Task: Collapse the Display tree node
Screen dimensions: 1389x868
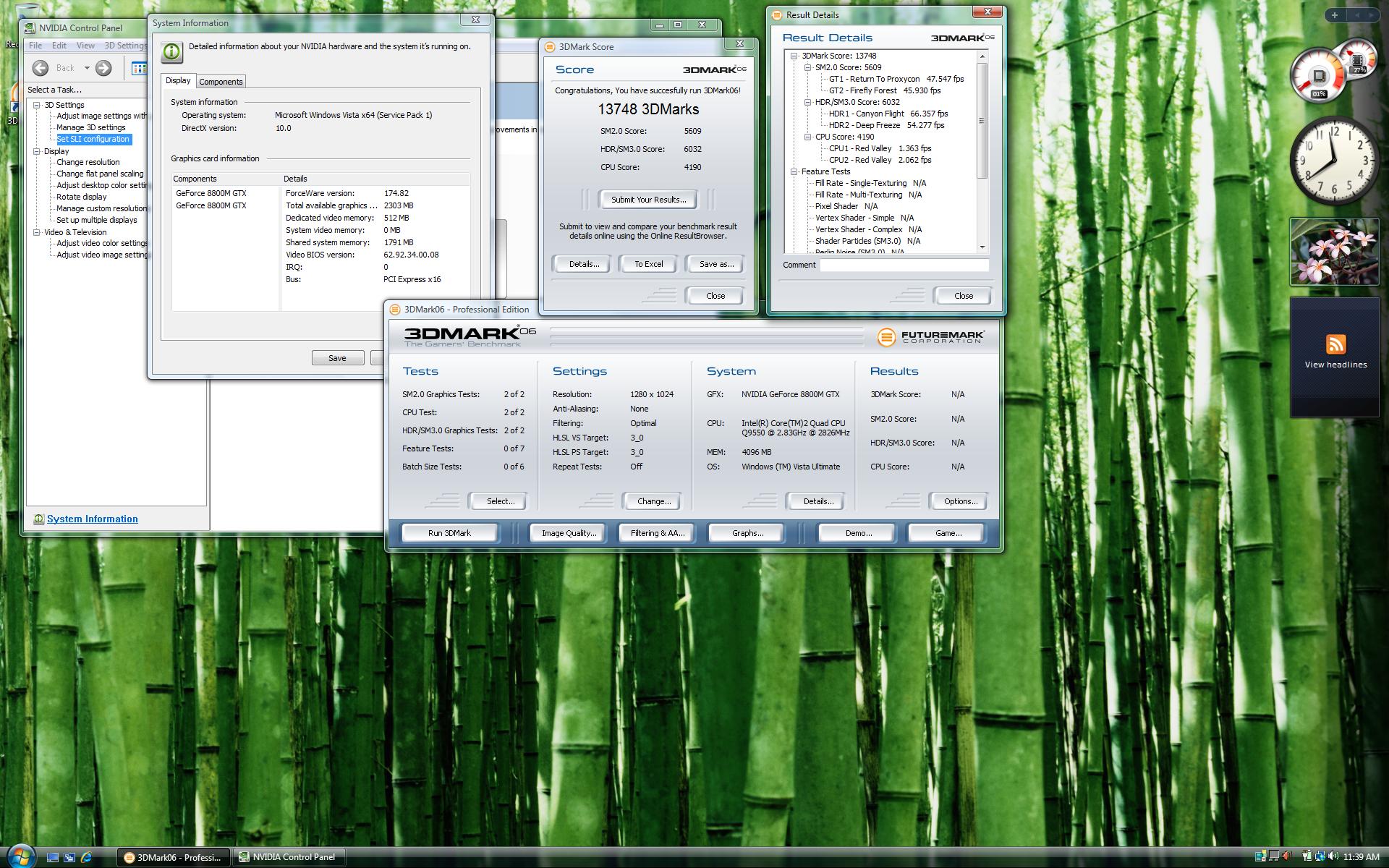Action: [x=37, y=151]
